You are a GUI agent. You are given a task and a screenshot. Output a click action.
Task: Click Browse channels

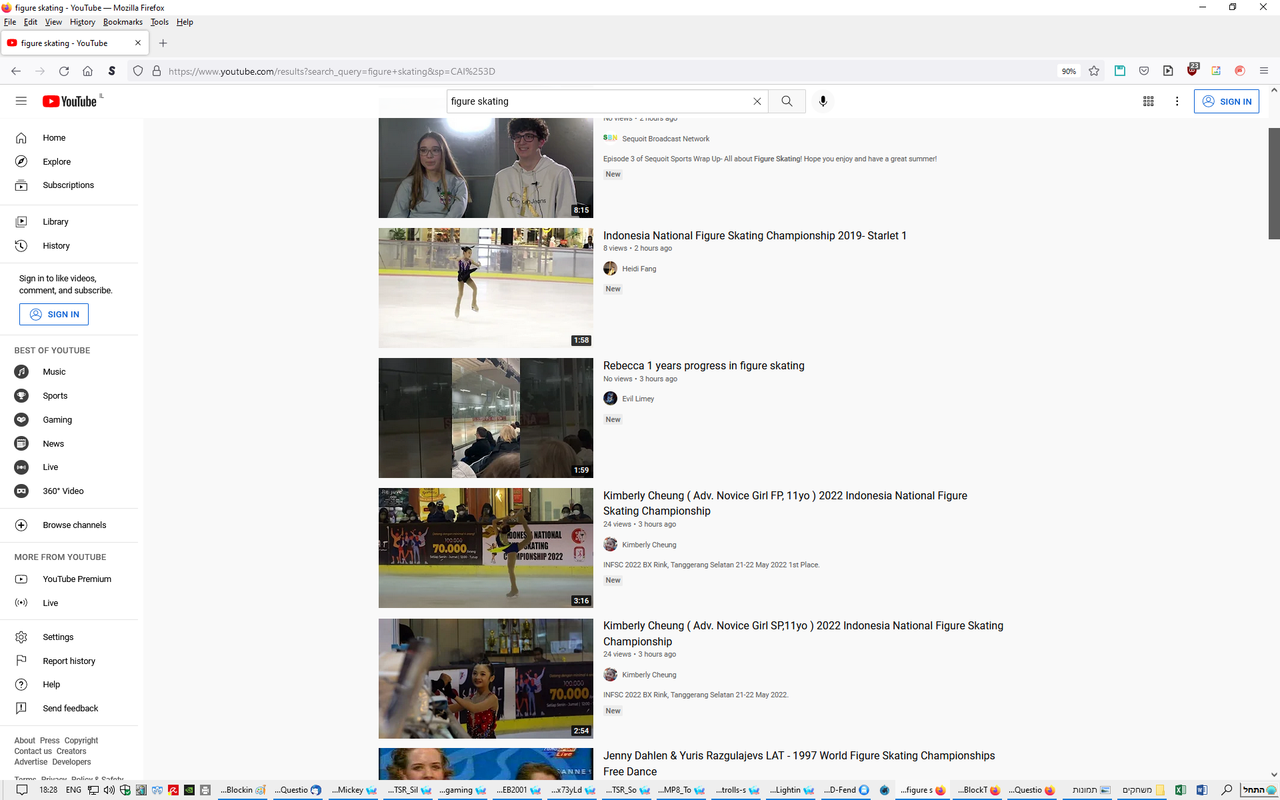[x=72, y=525]
